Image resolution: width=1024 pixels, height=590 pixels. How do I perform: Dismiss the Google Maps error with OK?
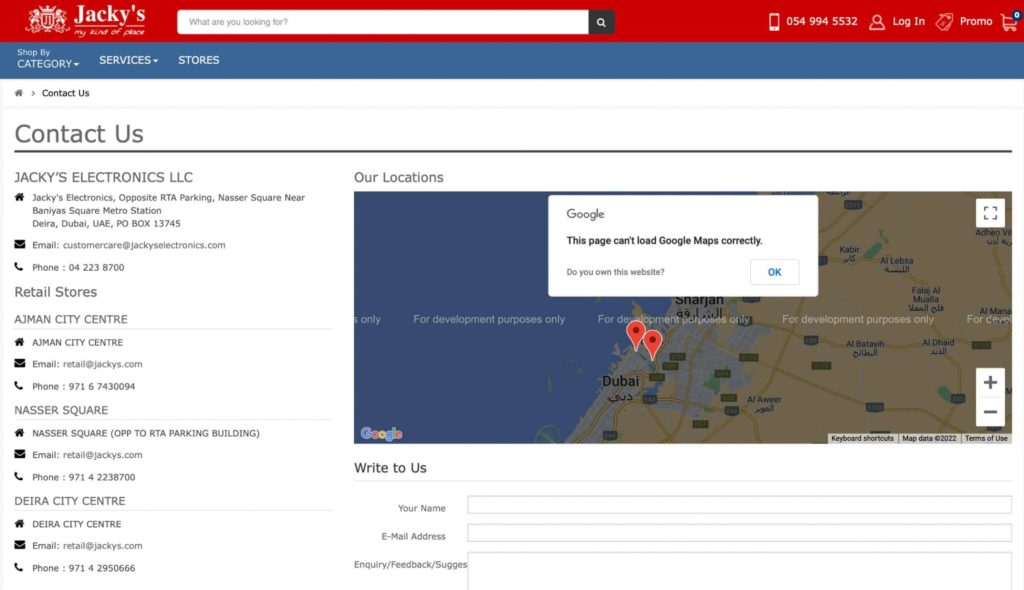coord(775,272)
